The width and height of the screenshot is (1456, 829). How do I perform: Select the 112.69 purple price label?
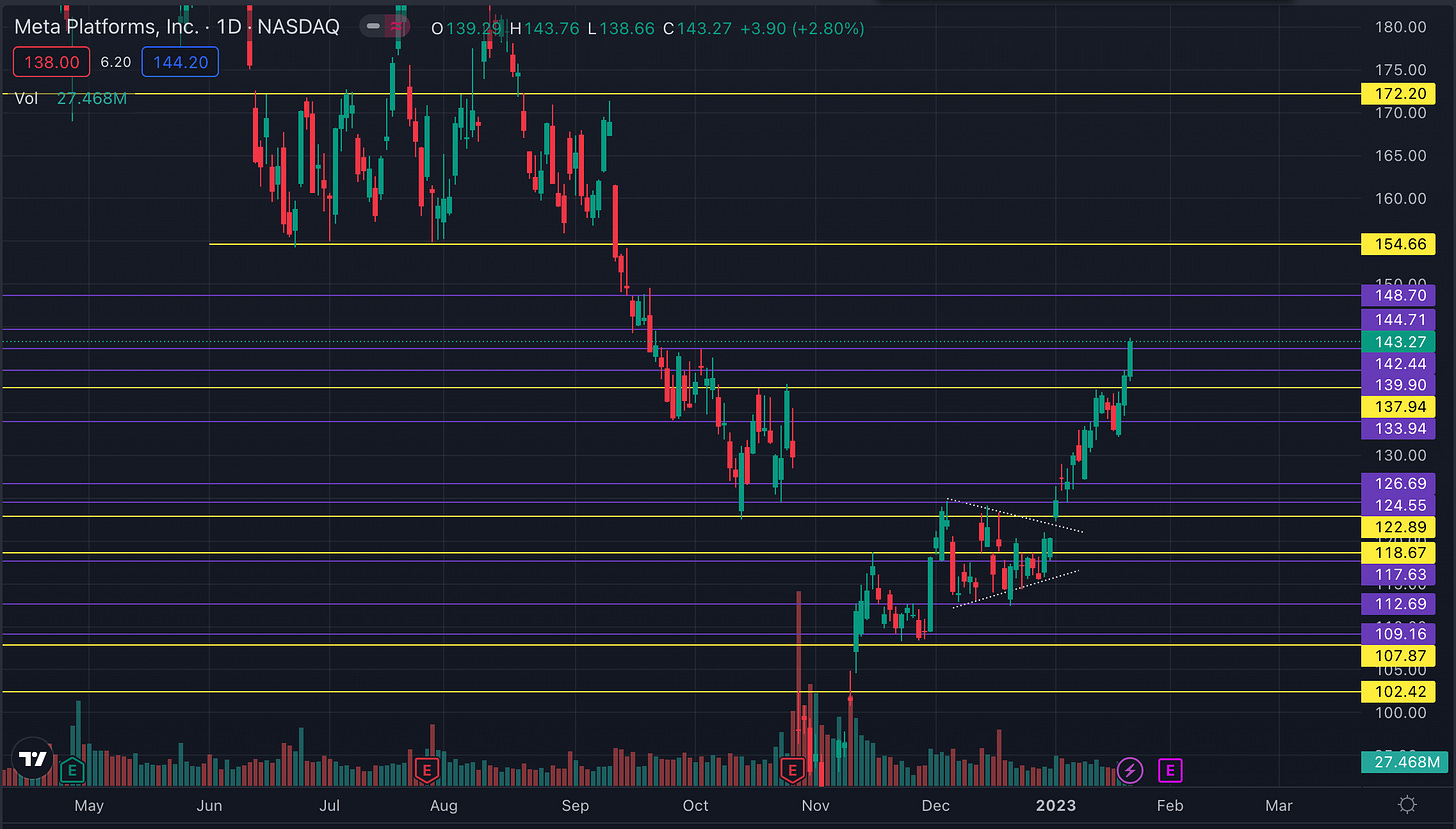pyautogui.click(x=1399, y=603)
